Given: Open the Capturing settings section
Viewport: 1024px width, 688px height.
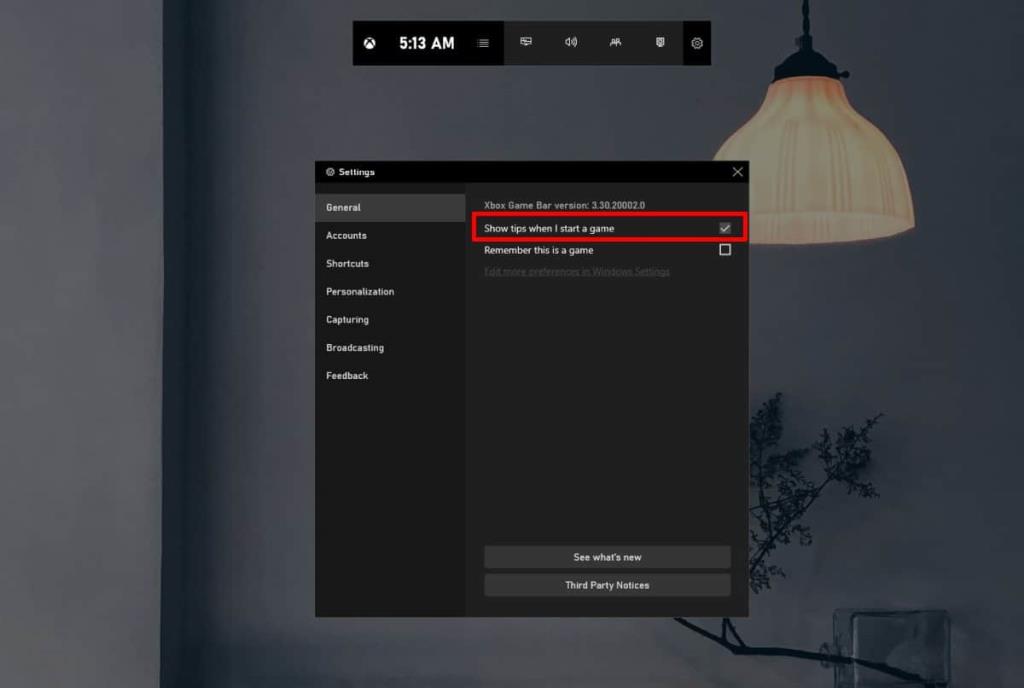Looking at the screenshot, I should coord(347,319).
